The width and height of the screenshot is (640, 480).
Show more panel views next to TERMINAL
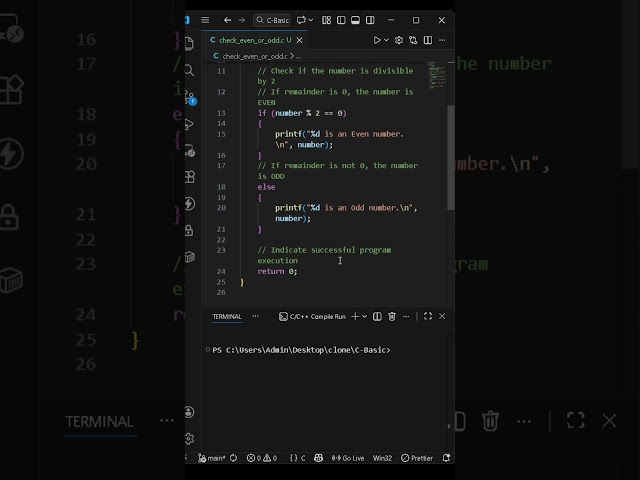pos(255,316)
